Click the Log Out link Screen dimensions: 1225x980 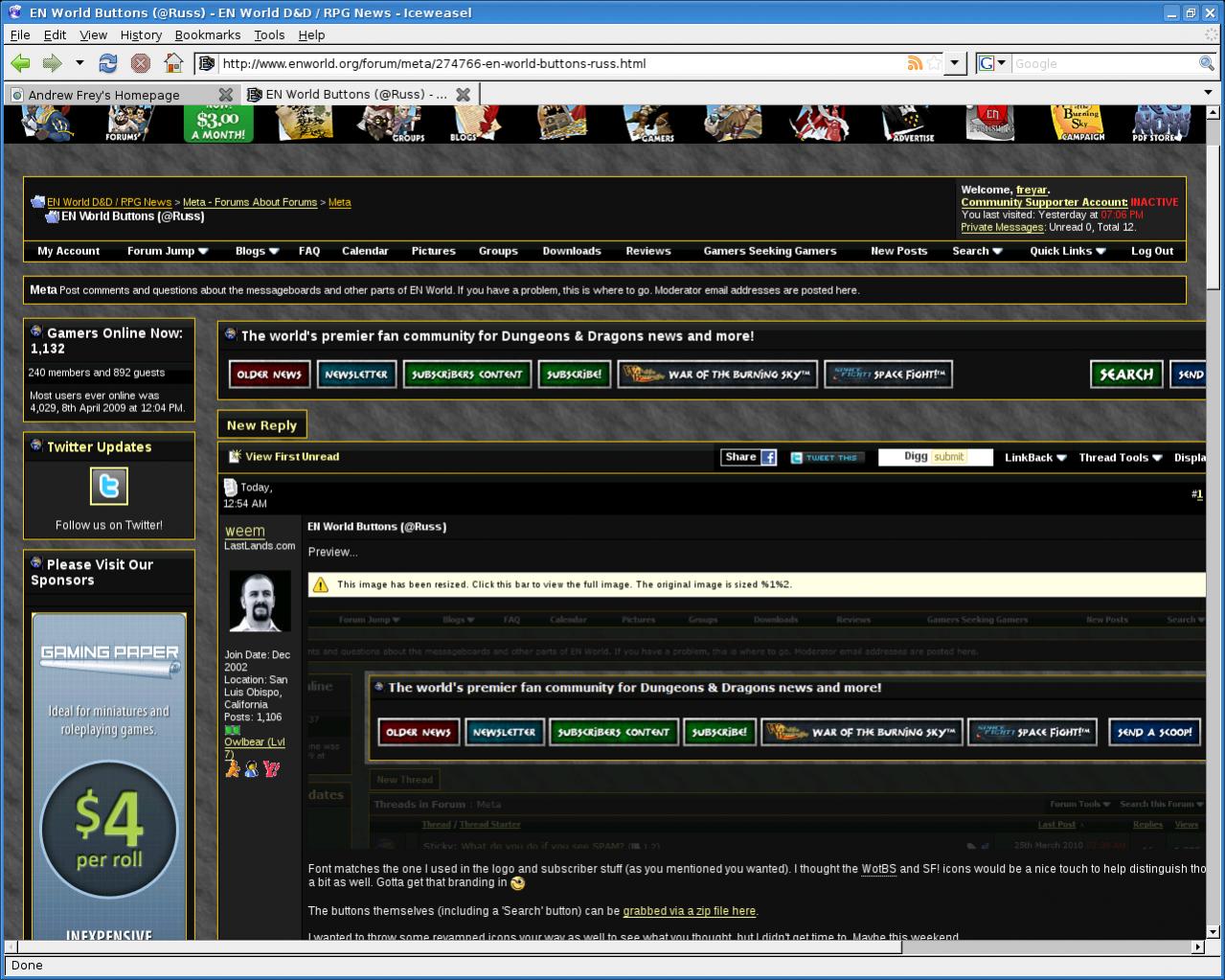[x=1151, y=251]
